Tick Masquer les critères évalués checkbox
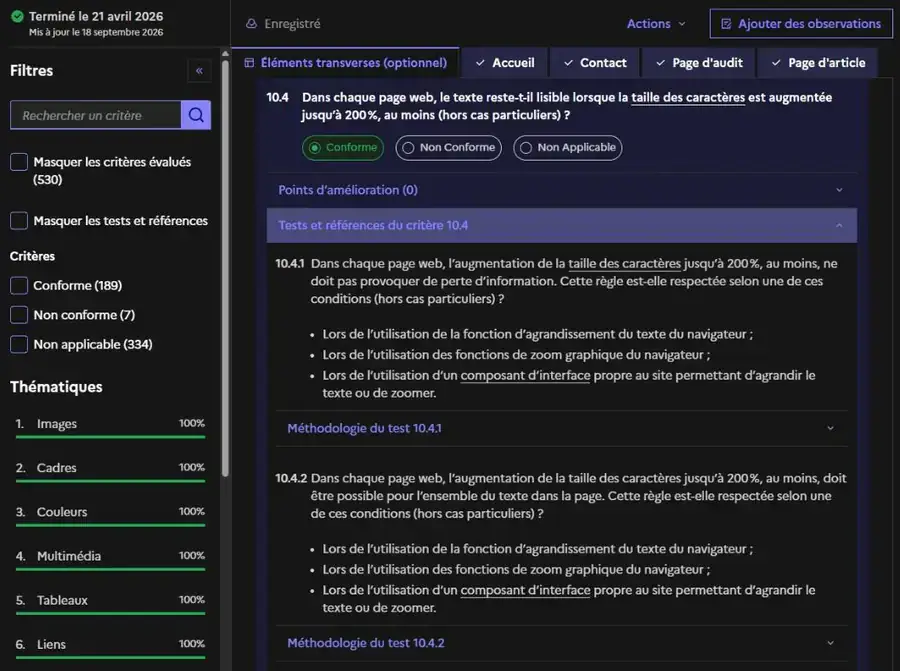Screen dimensions: 900x671 pos(19,162)
